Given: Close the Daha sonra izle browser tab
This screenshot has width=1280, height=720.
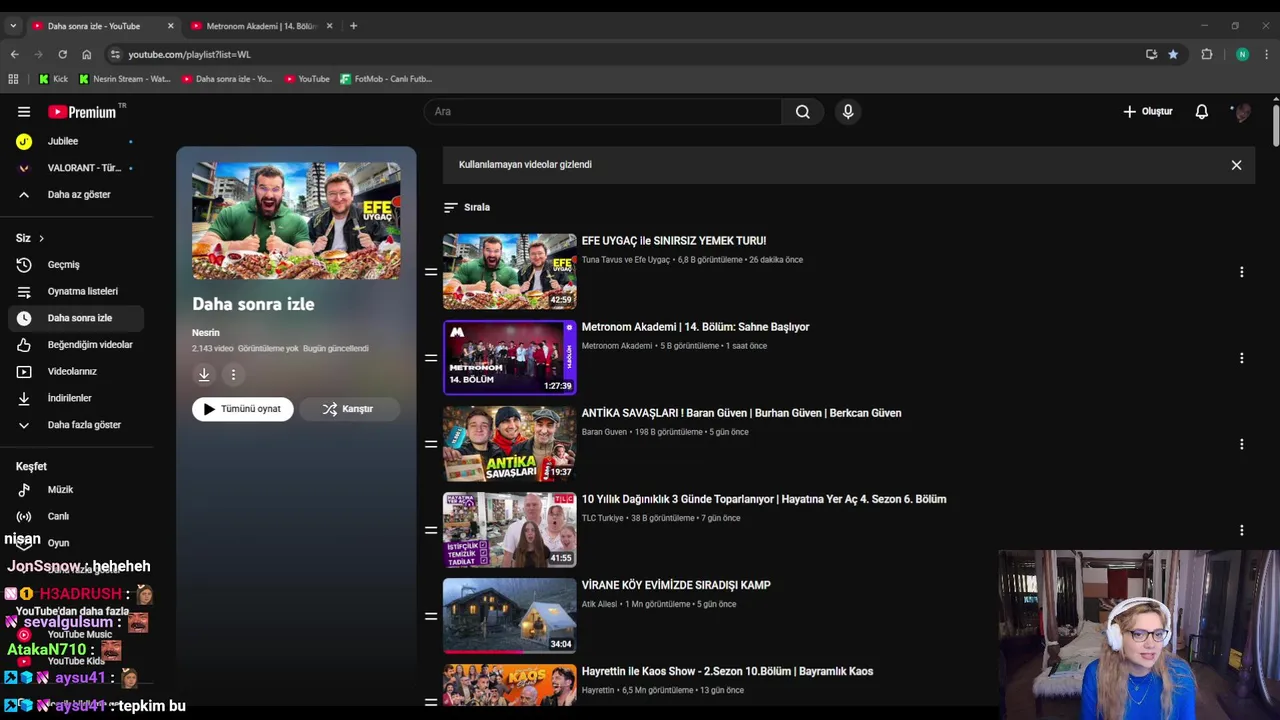Looking at the screenshot, I should (170, 26).
